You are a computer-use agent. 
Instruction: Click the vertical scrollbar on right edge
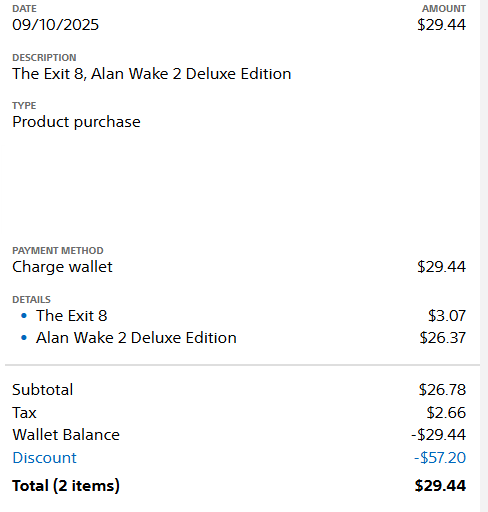point(484,256)
